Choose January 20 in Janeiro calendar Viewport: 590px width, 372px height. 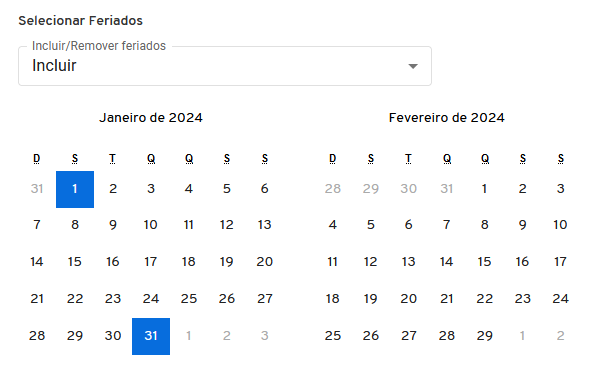click(x=265, y=262)
